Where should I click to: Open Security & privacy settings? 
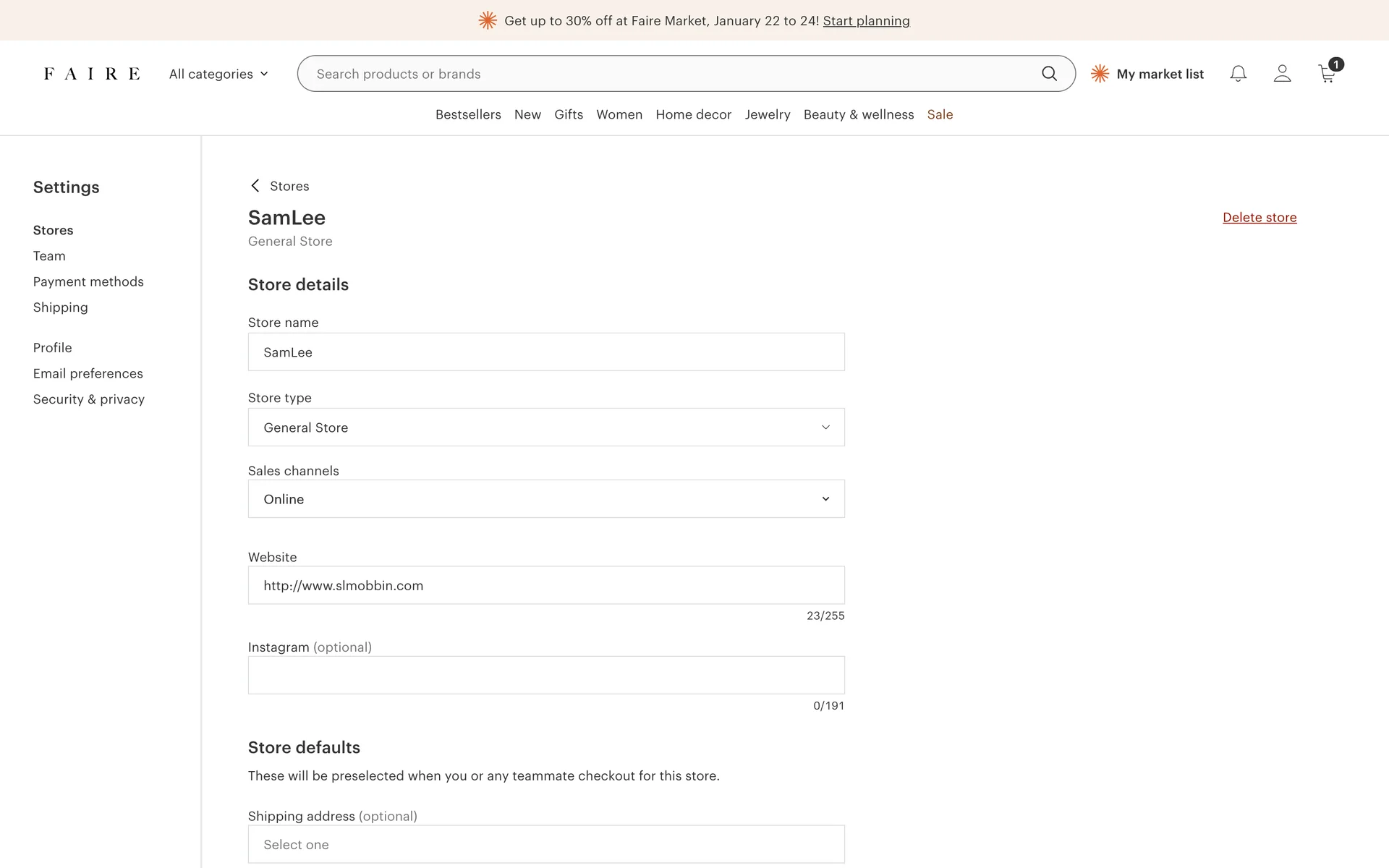click(88, 399)
